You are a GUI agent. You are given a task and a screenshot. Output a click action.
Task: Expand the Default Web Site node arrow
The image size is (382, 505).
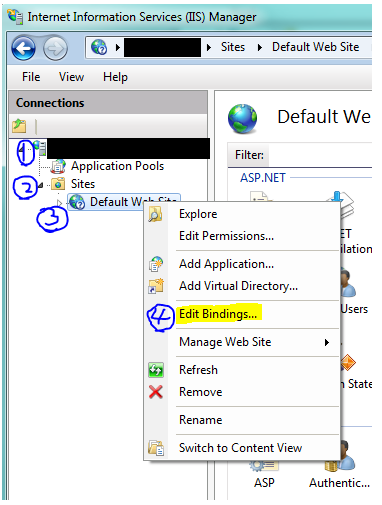pos(59,203)
